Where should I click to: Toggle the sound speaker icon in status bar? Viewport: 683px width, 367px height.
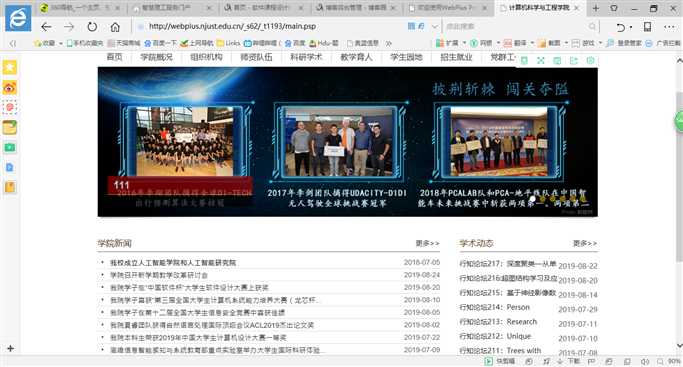coord(645,361)
